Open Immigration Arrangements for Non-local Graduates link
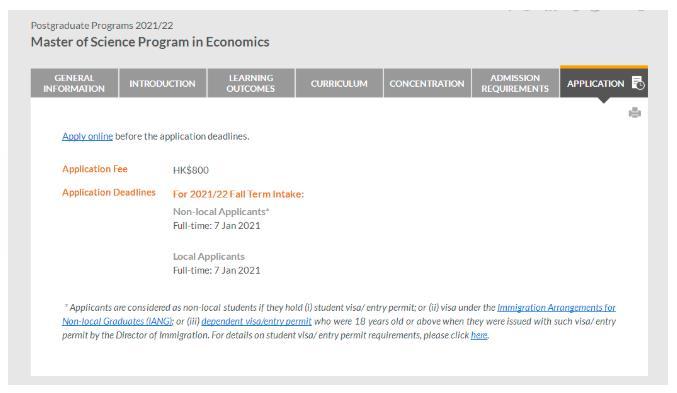 pyautogui.click(x=556, y=307)
